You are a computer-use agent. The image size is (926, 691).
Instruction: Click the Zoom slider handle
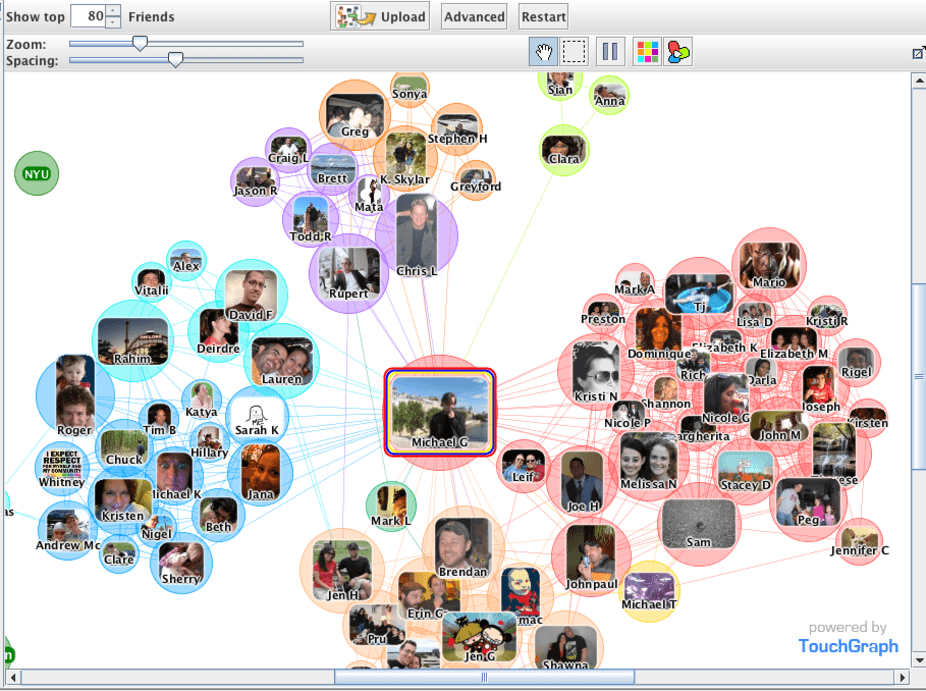click(x=141, y=43)
